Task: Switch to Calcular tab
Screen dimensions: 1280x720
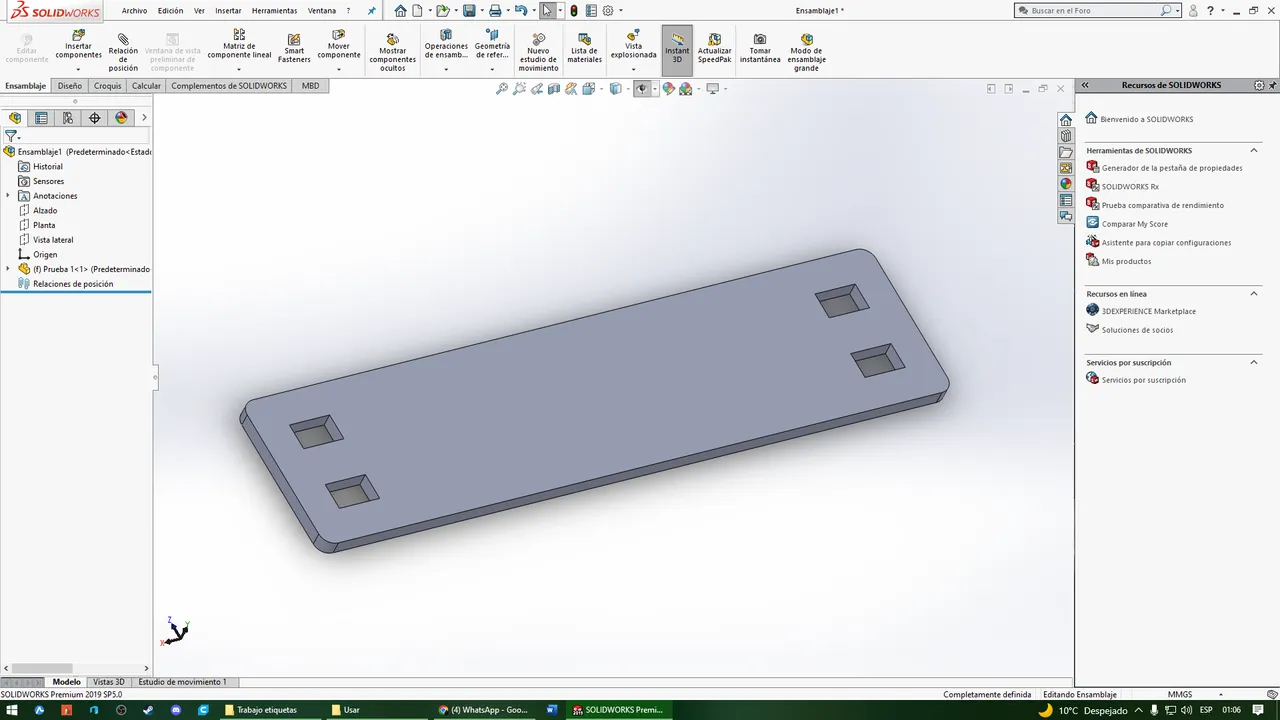Action: click(x=146, y=86)
